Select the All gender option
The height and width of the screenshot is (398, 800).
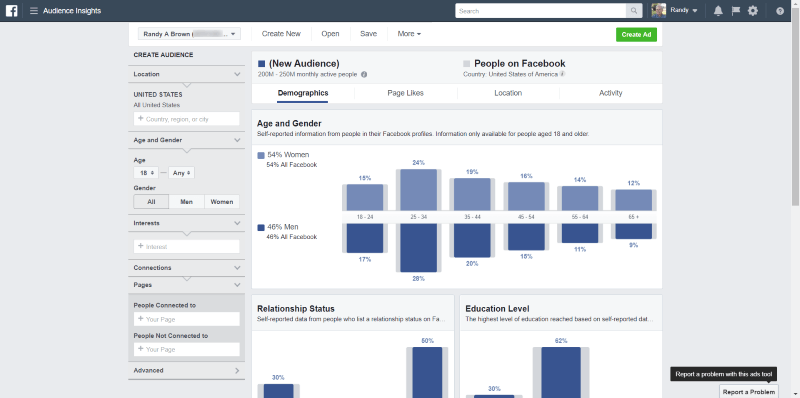click(152, 202)
